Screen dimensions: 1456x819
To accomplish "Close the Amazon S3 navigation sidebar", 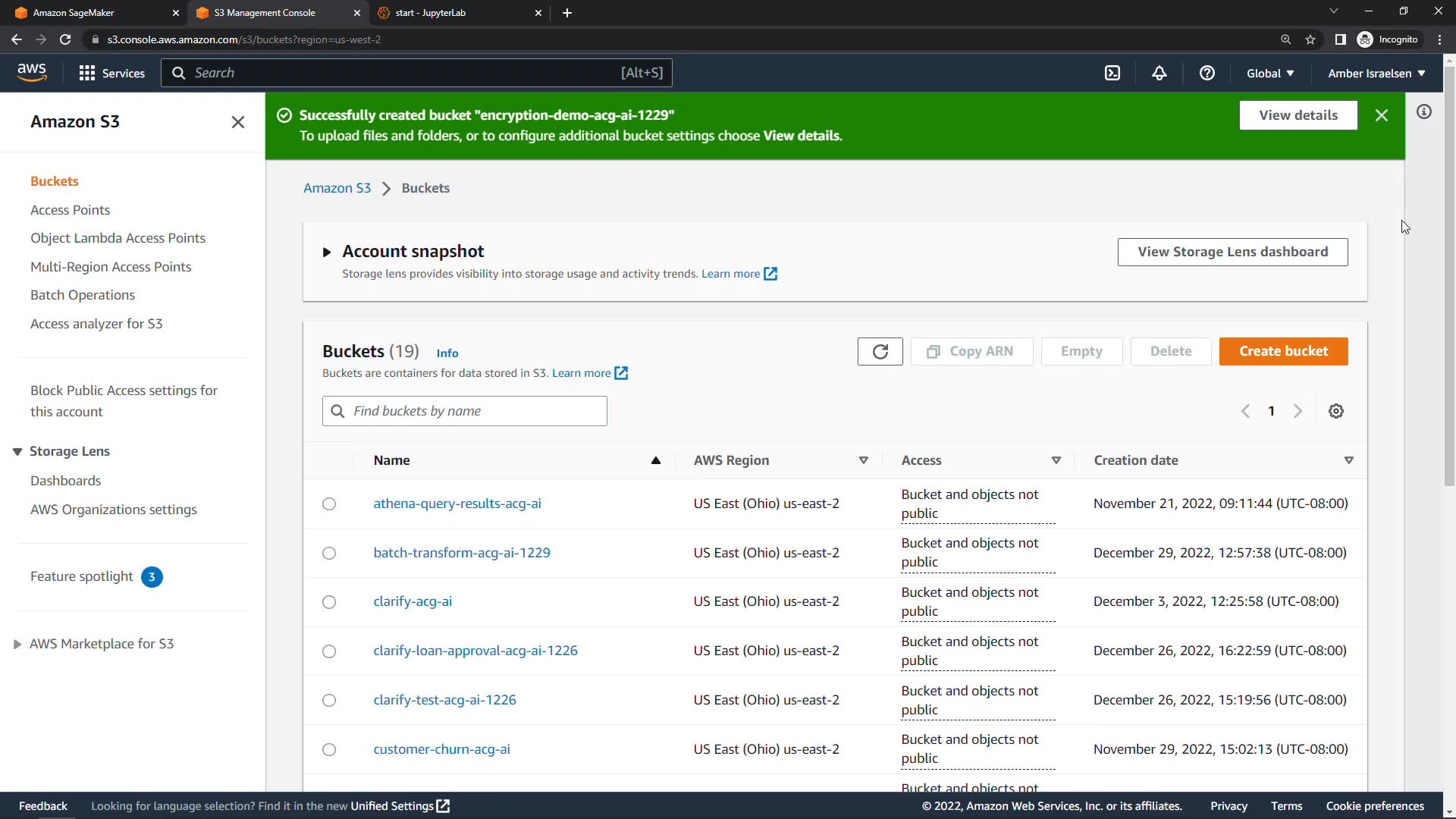I will tap(237, 122).
